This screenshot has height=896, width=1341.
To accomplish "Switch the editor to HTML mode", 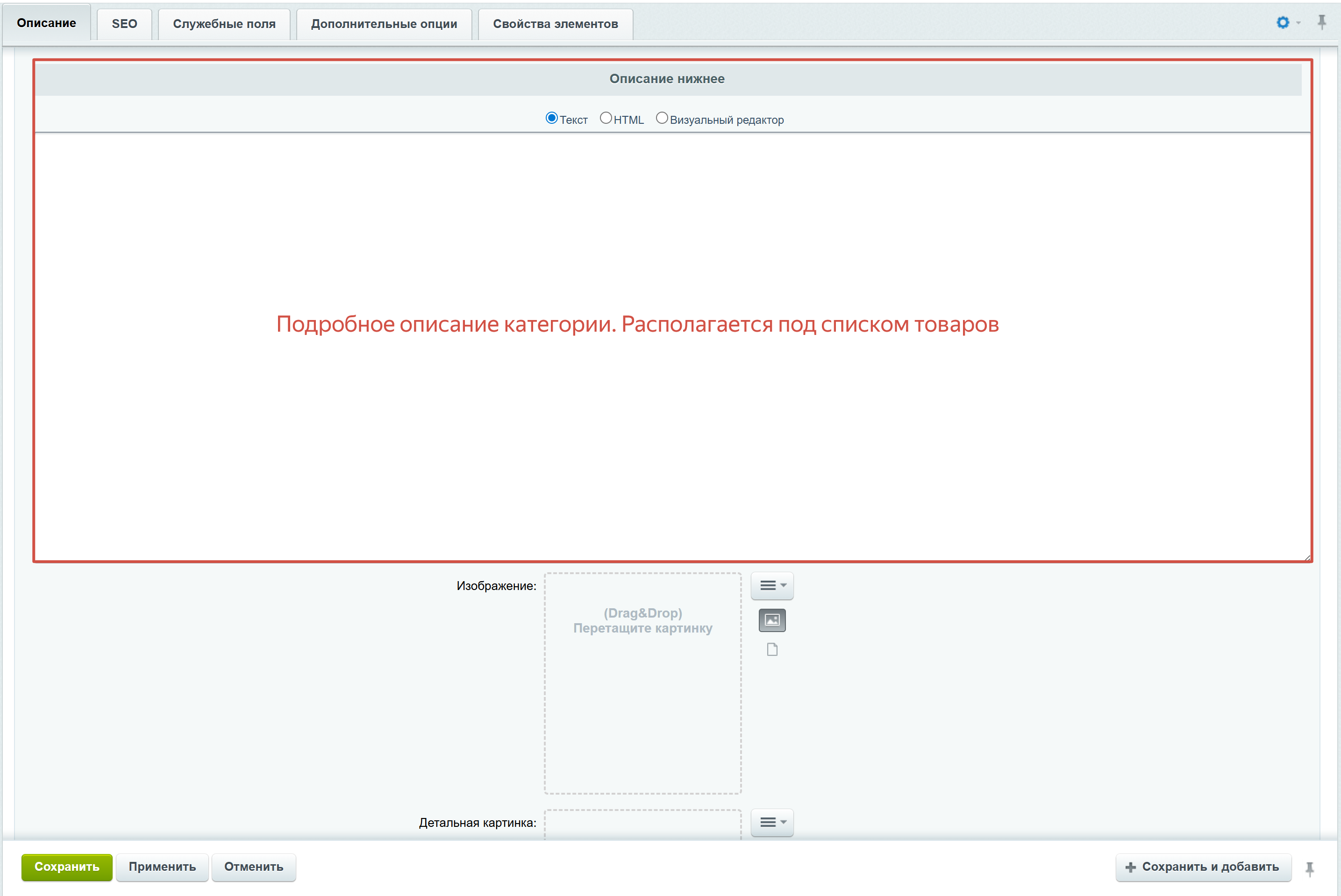I will 606,118.
